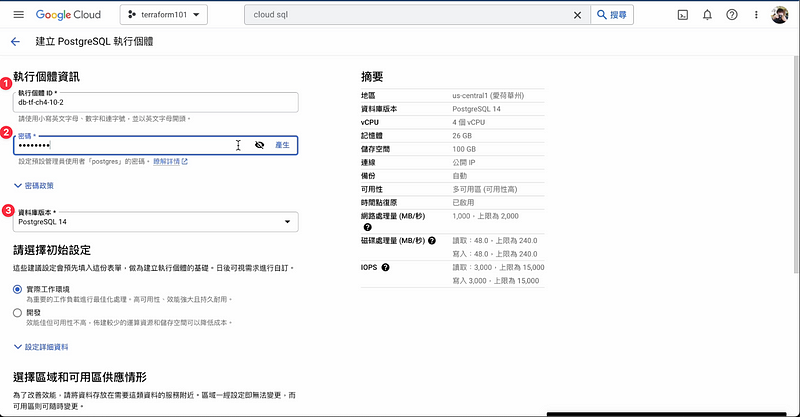
Task: Click summary value 26 GB
Action: tap(462, 136)
